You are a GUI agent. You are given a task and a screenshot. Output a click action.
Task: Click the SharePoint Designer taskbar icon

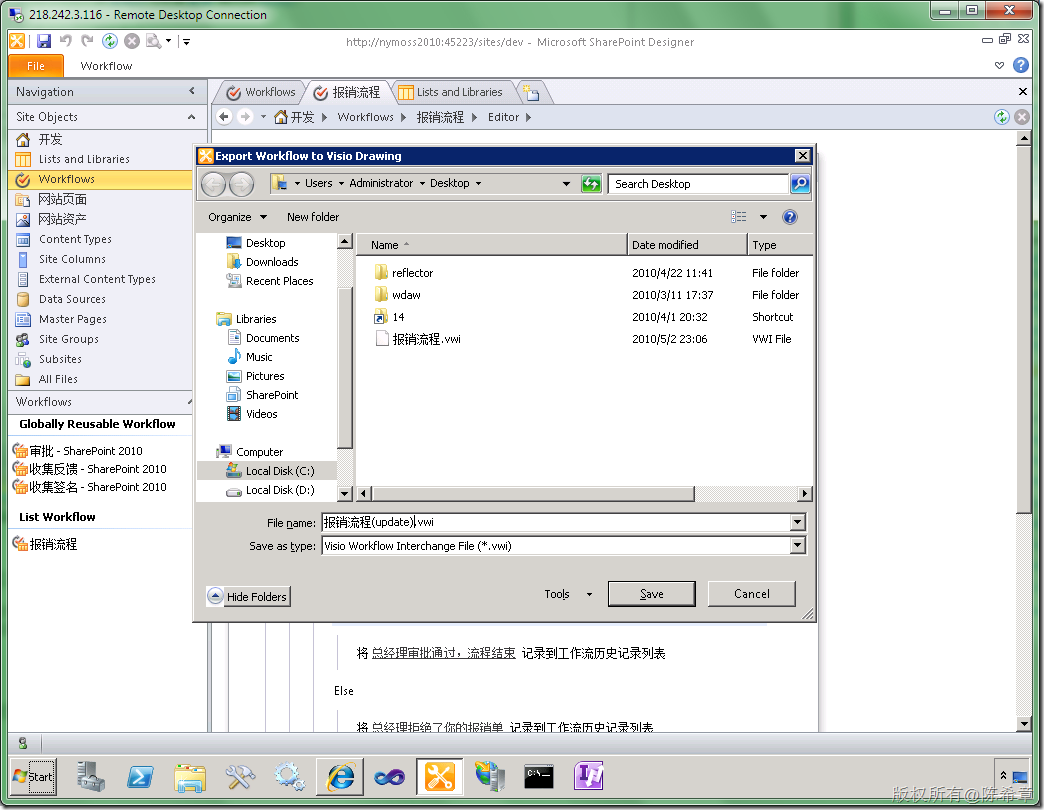coord(440,777)
